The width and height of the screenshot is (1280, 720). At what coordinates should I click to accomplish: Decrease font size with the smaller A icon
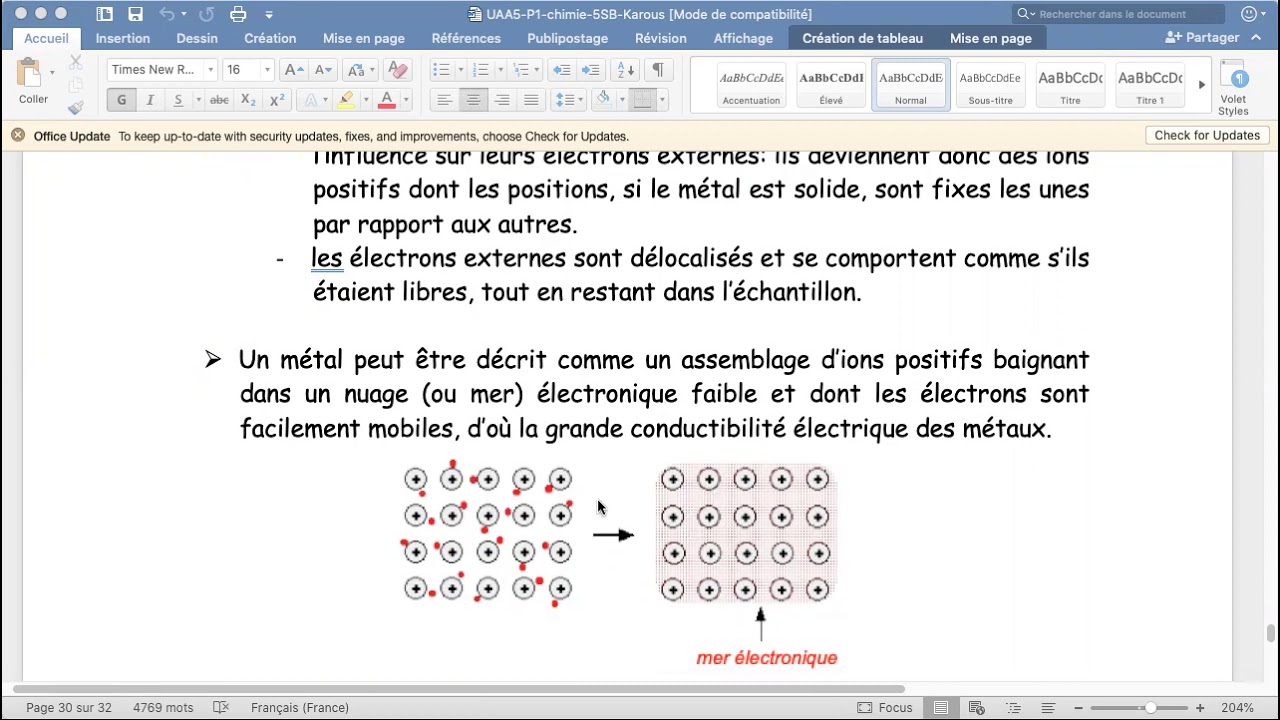[x=322, y=70]
